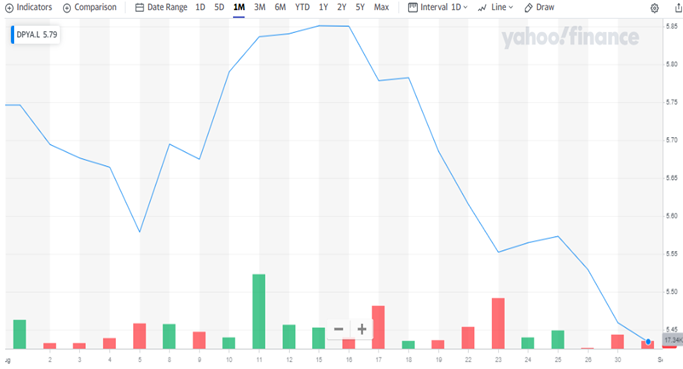Open chart settings gear icon
Image resolution: width=683 pixels, height=369 pixels.
click(654, 8)
